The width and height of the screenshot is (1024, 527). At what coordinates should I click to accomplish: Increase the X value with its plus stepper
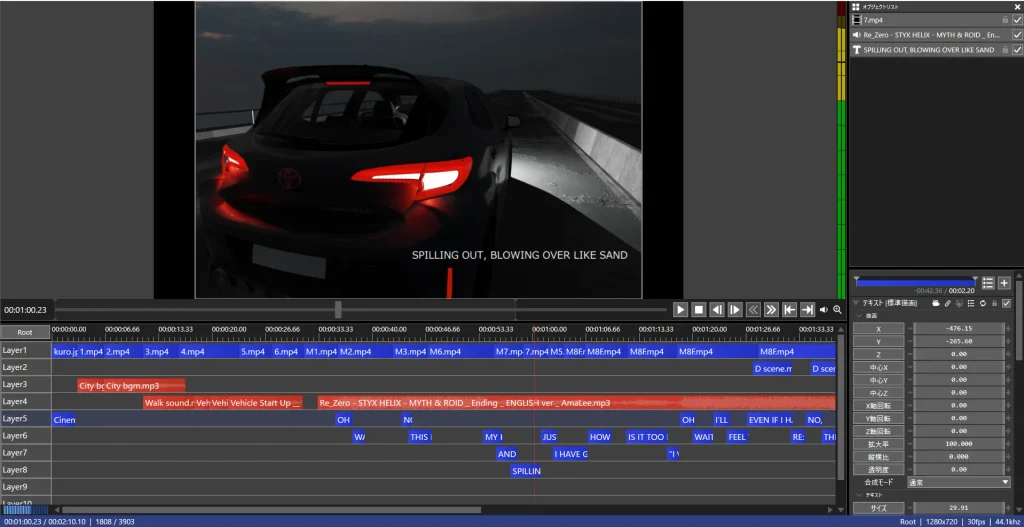click(1008, 328)
